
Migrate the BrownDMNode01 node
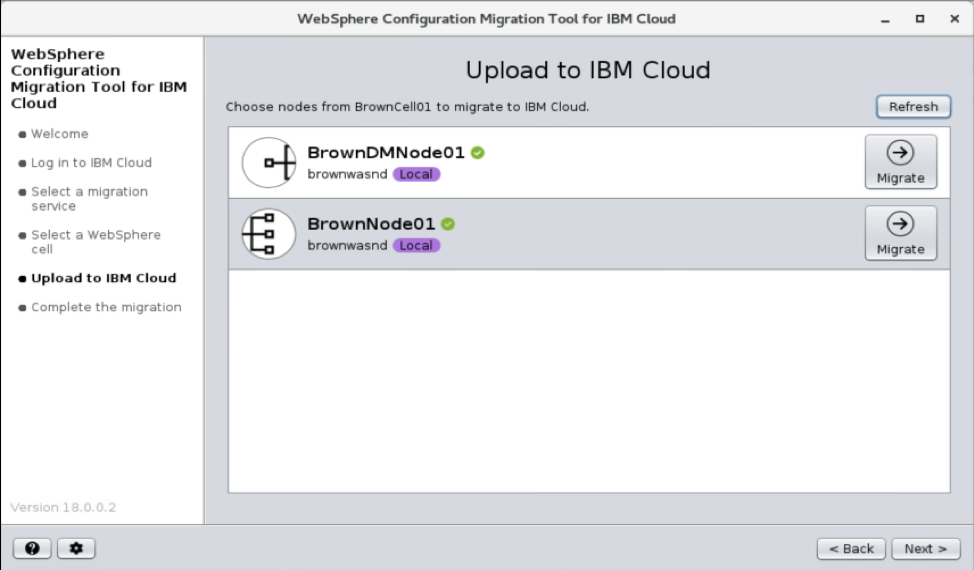(x=900, y=162)
